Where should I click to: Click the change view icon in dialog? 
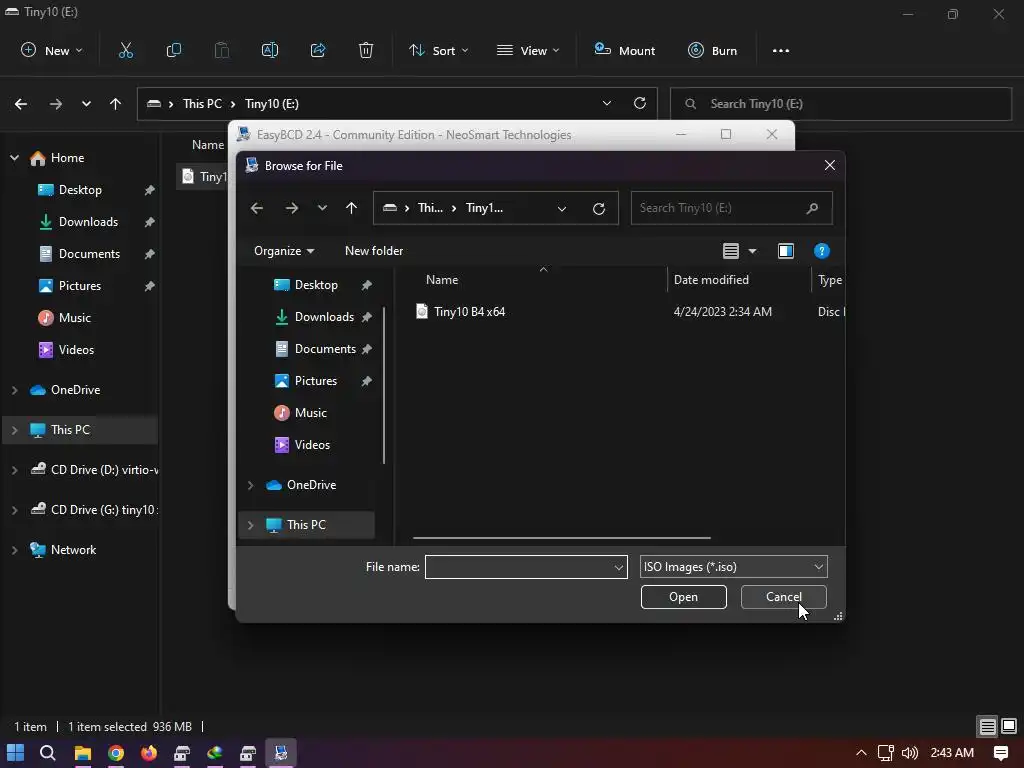click(731, 251)
